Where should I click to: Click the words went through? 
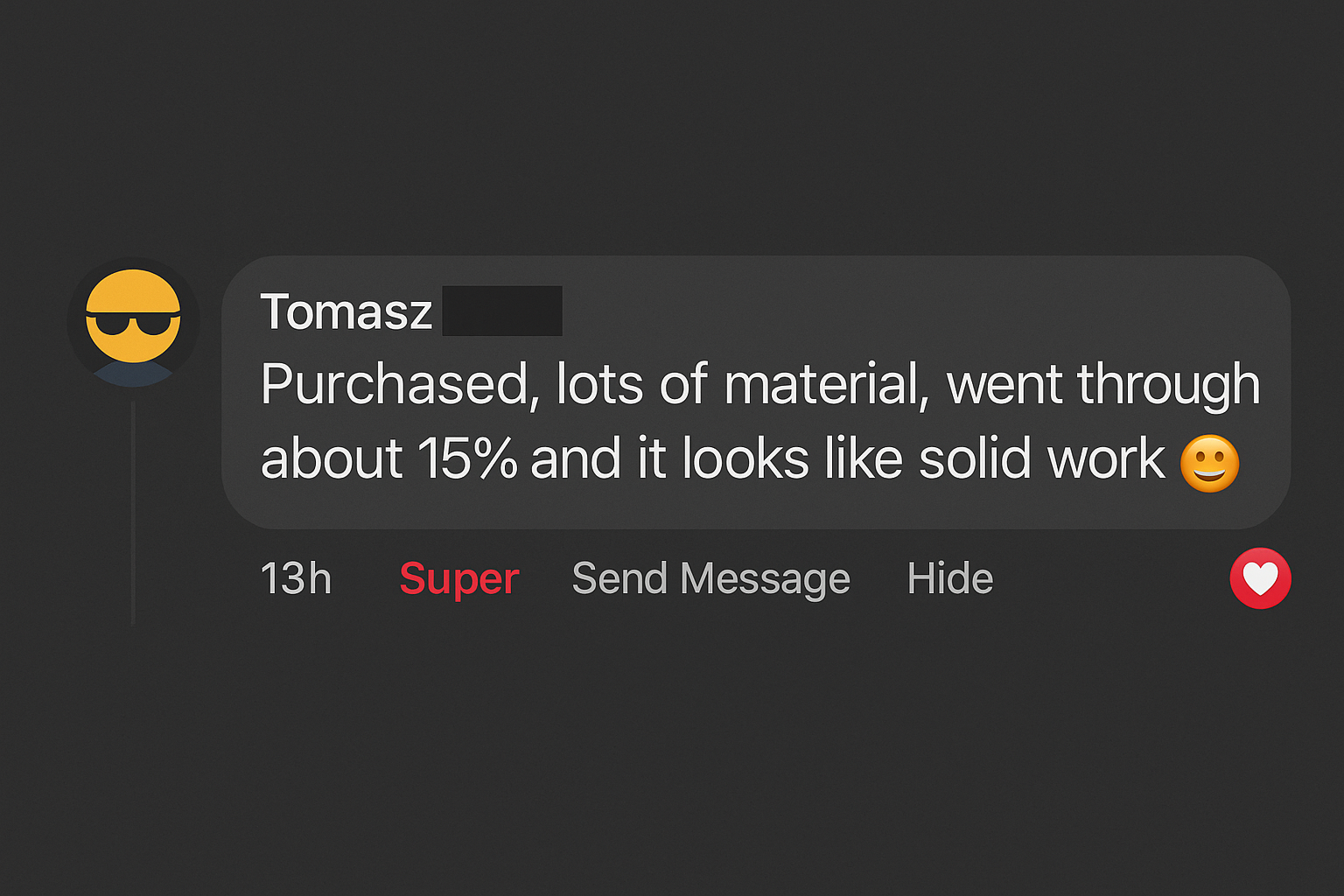[x=1103, y=385]
